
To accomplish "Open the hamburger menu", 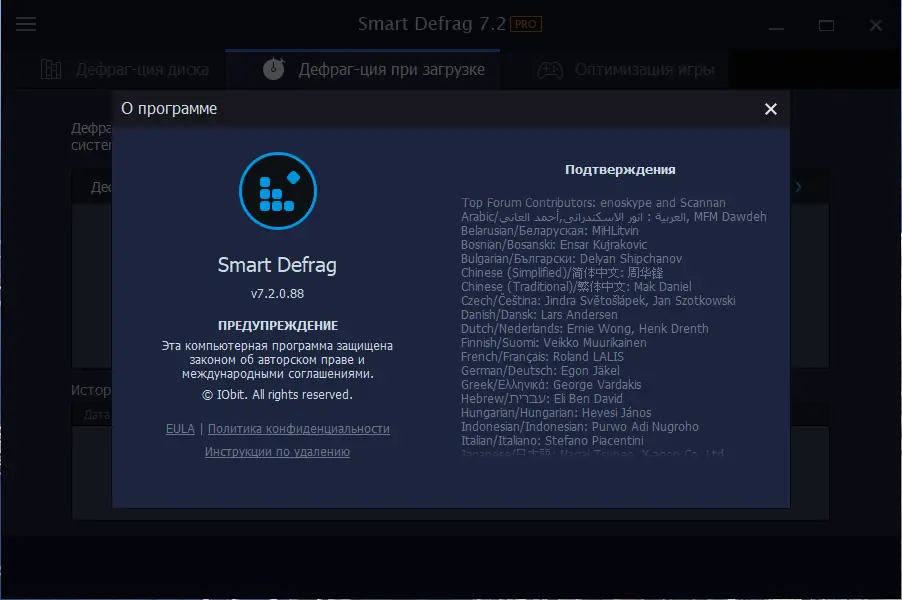I will tap(26, 25).
